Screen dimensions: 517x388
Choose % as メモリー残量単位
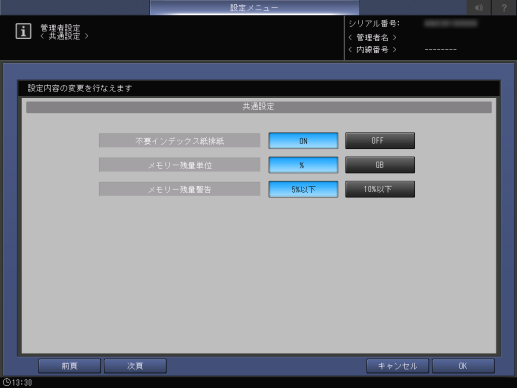click(x=303, y=165)
